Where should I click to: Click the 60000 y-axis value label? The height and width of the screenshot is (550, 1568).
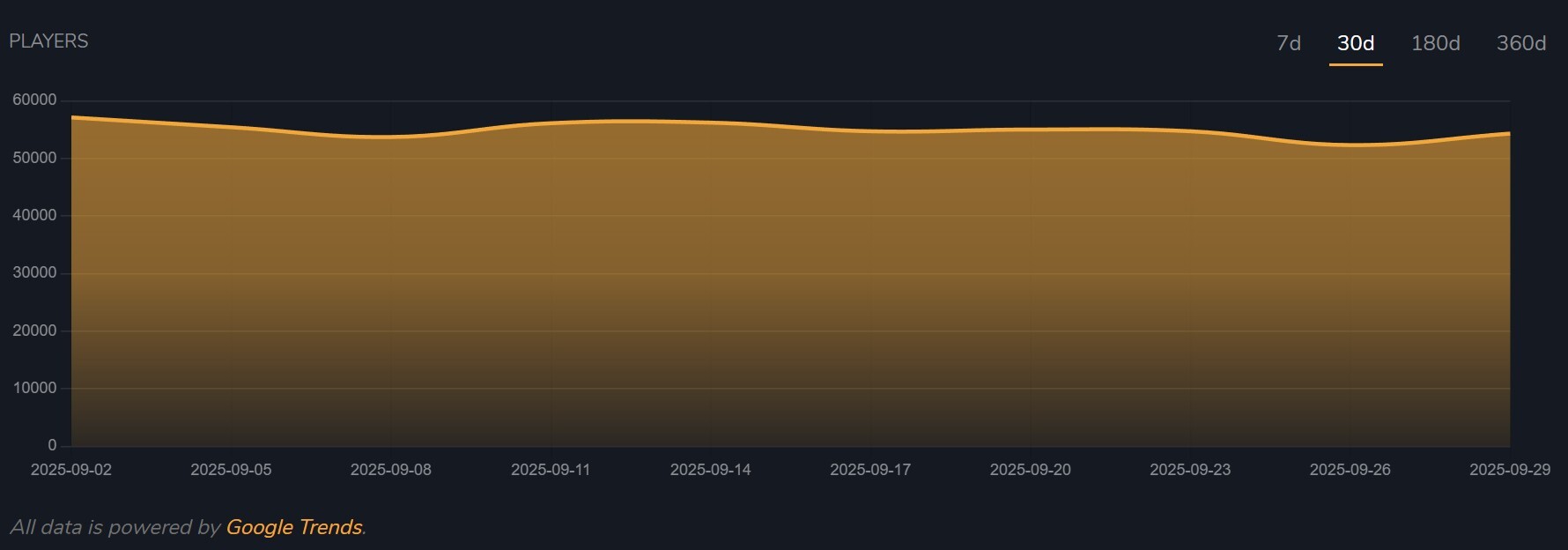(x=34, y=100)
